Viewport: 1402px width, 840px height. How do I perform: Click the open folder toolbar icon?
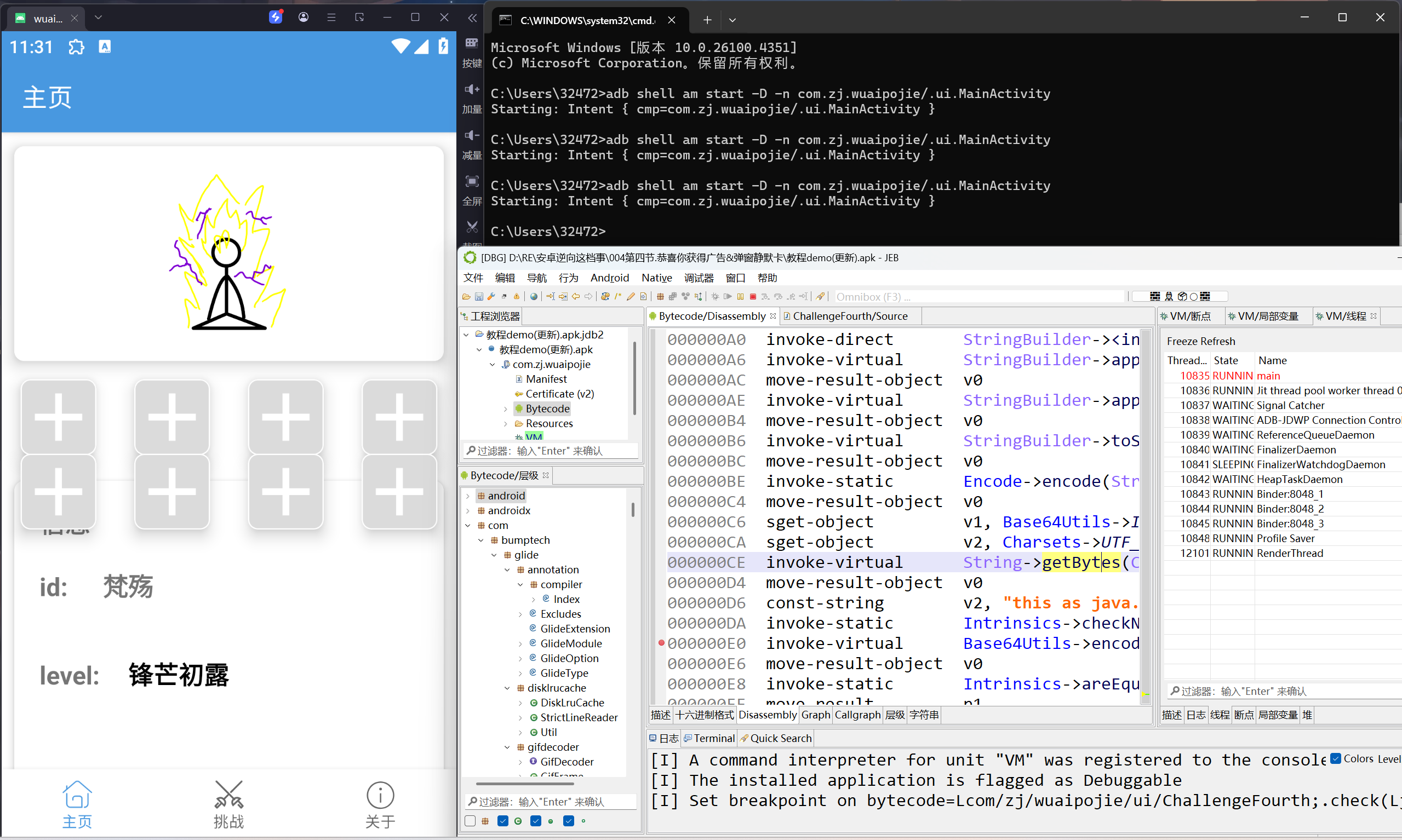[466, 297]
